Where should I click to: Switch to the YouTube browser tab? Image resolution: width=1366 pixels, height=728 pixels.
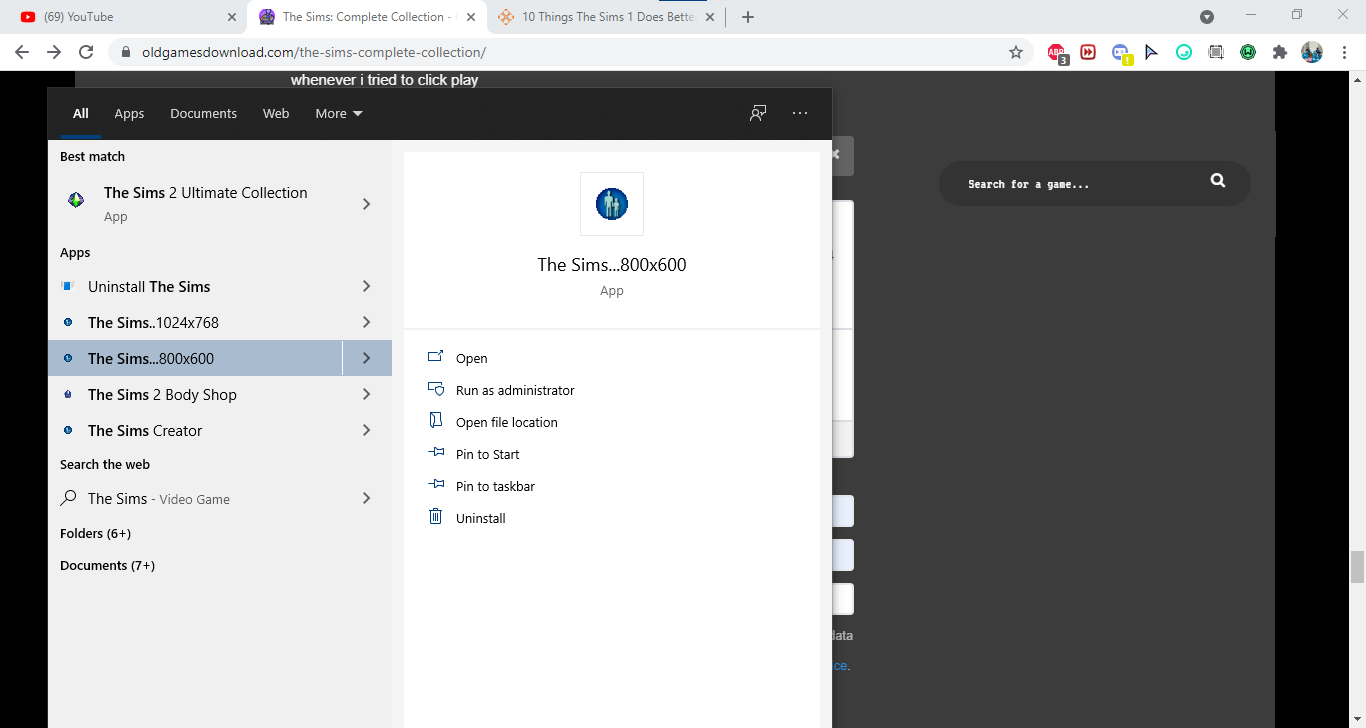tap(120, 17)
